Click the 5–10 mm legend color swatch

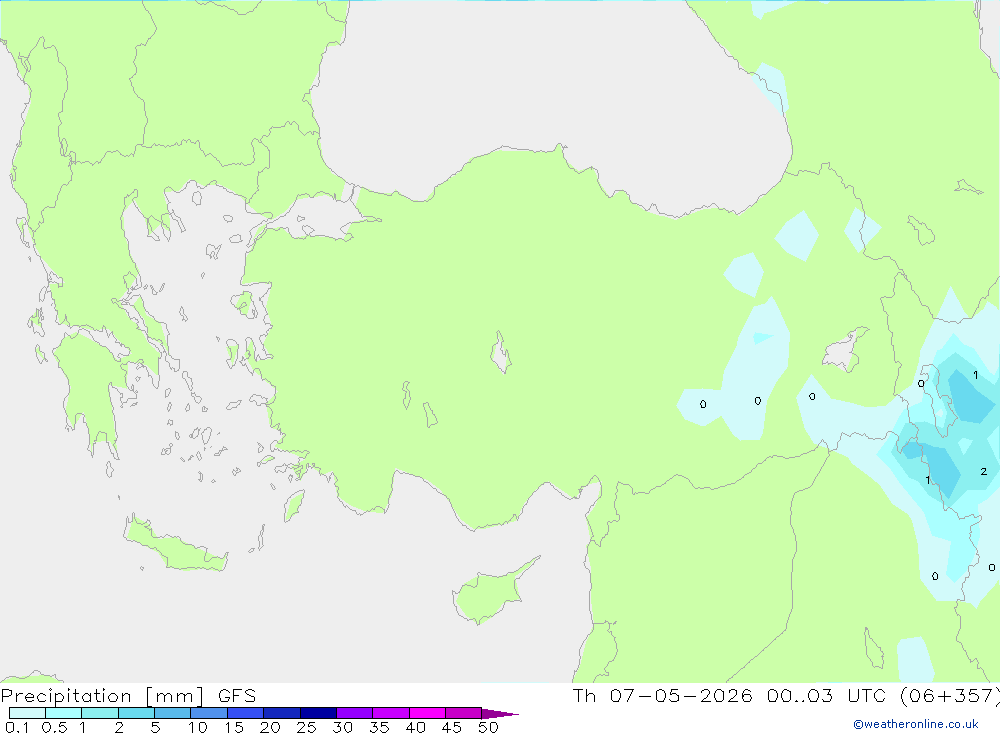click(x=172, y=713)
